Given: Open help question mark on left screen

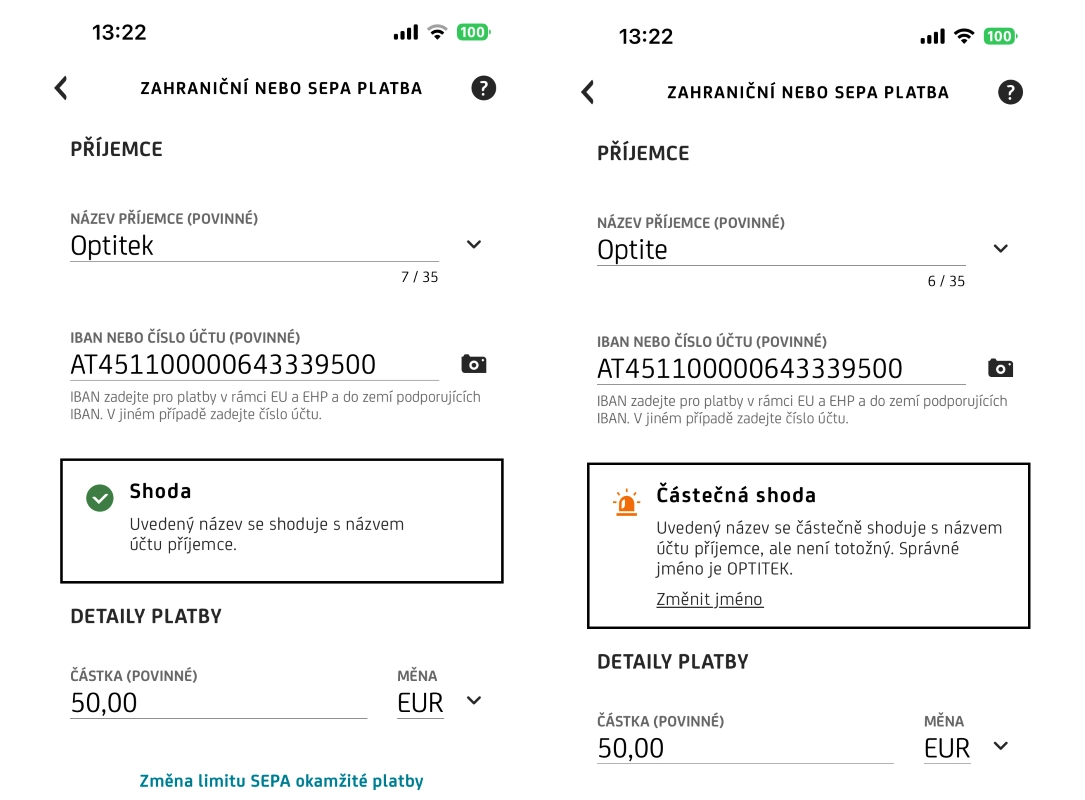Looking at the screenshot, I should click(483, 88).
